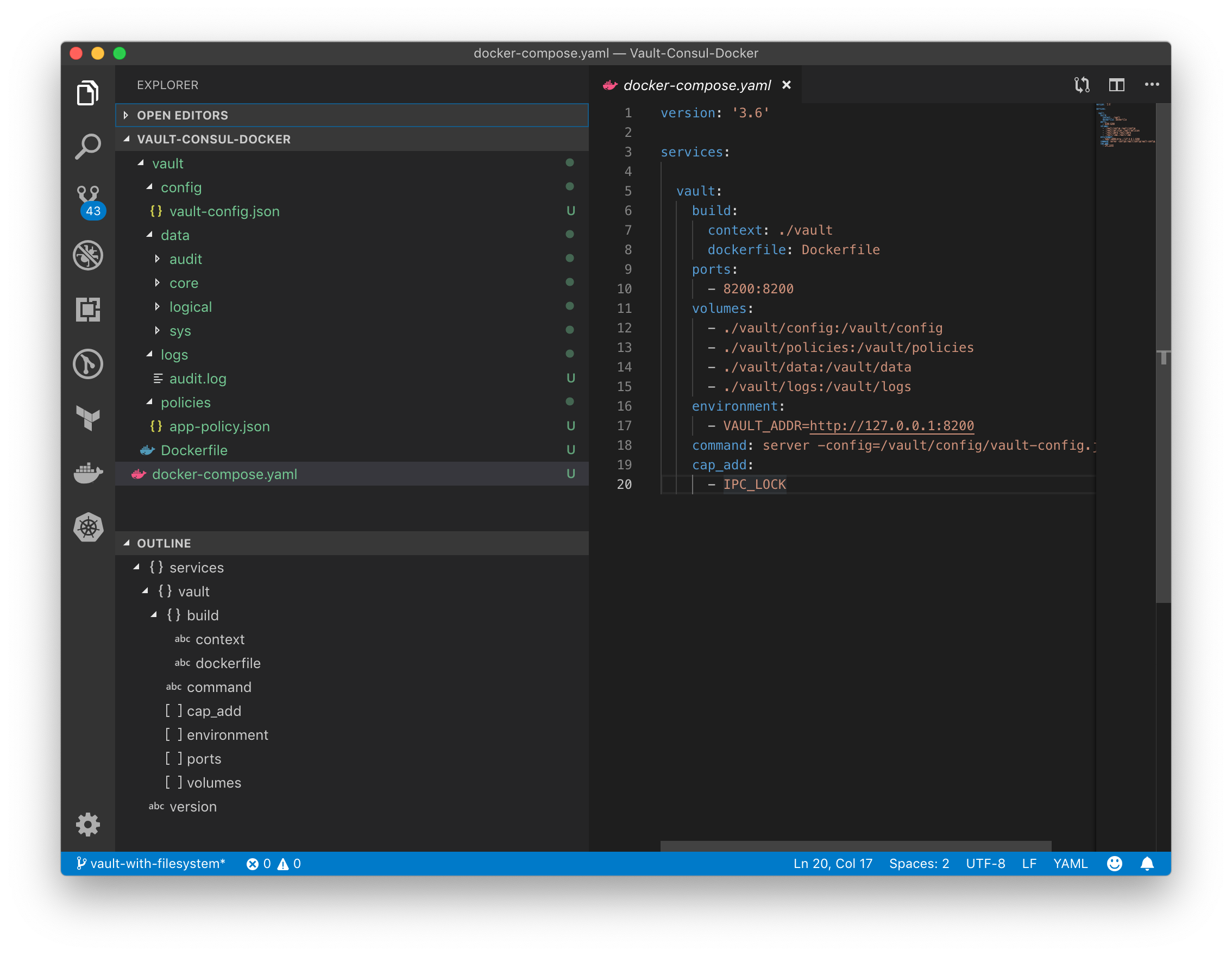Open the Kubernetes helm-wheel view icon
This screenshot has width=1232, height=956.
point(88,527)
